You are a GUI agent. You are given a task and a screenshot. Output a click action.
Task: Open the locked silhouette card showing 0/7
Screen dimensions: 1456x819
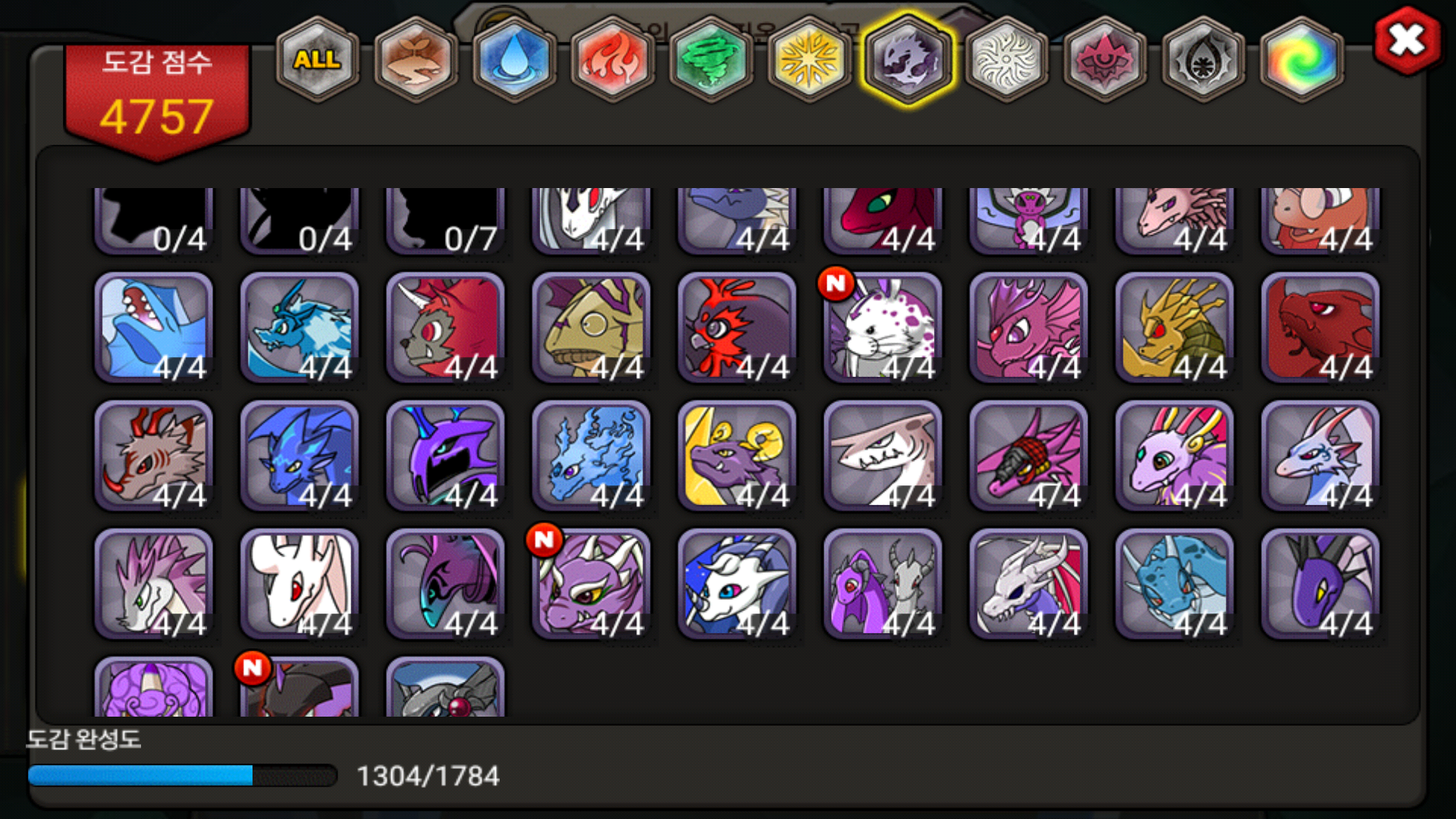[445, 221]
